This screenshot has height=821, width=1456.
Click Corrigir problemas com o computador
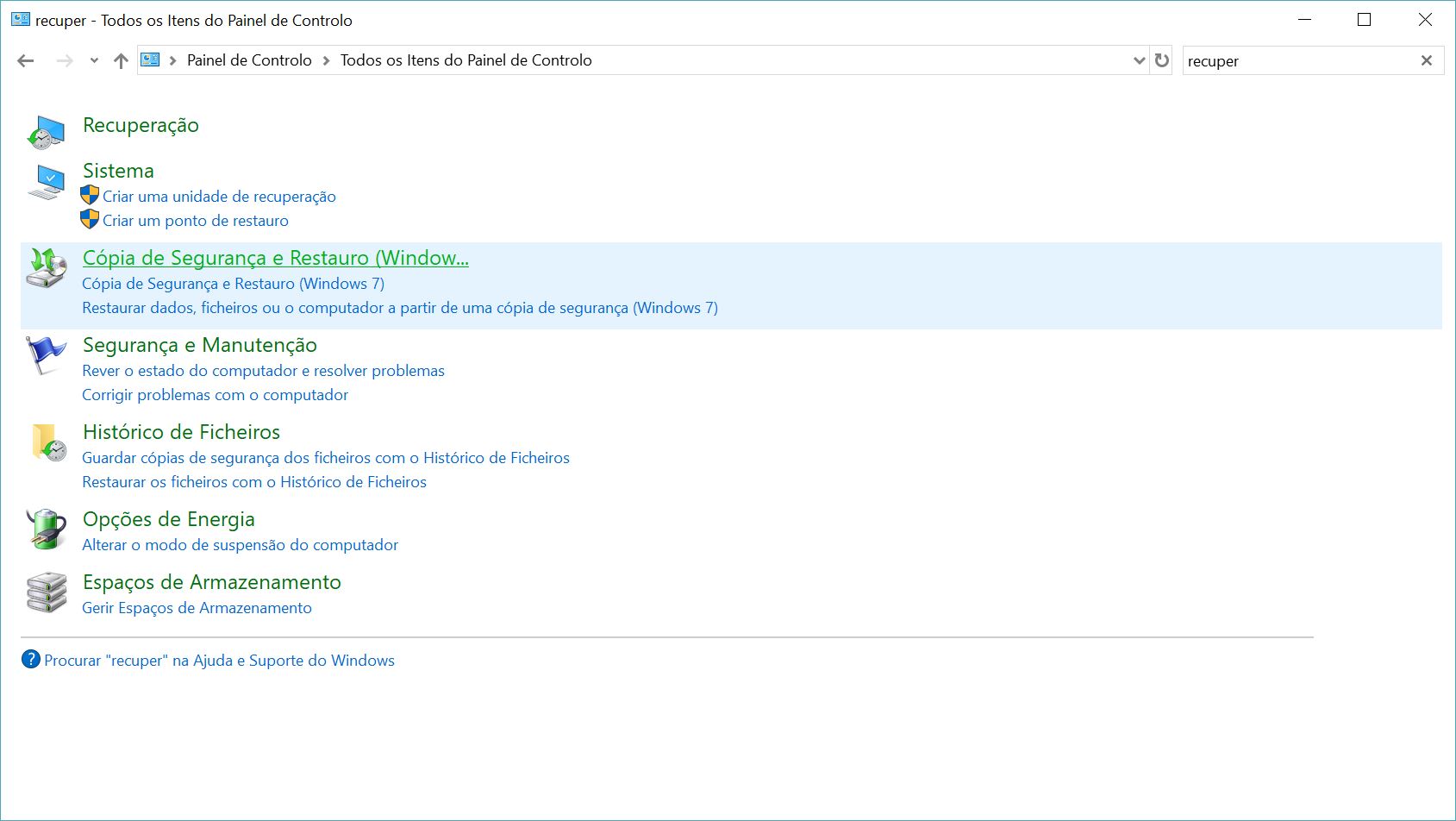coord(215,395)
